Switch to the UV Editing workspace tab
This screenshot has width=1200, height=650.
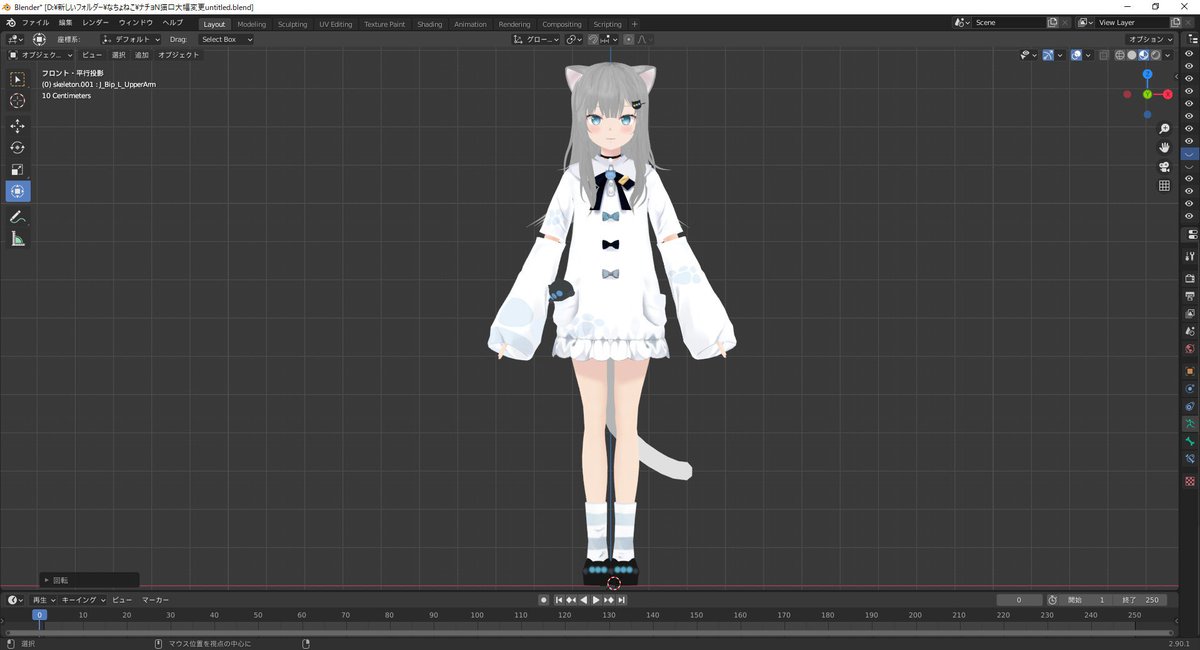coord(336,24)
